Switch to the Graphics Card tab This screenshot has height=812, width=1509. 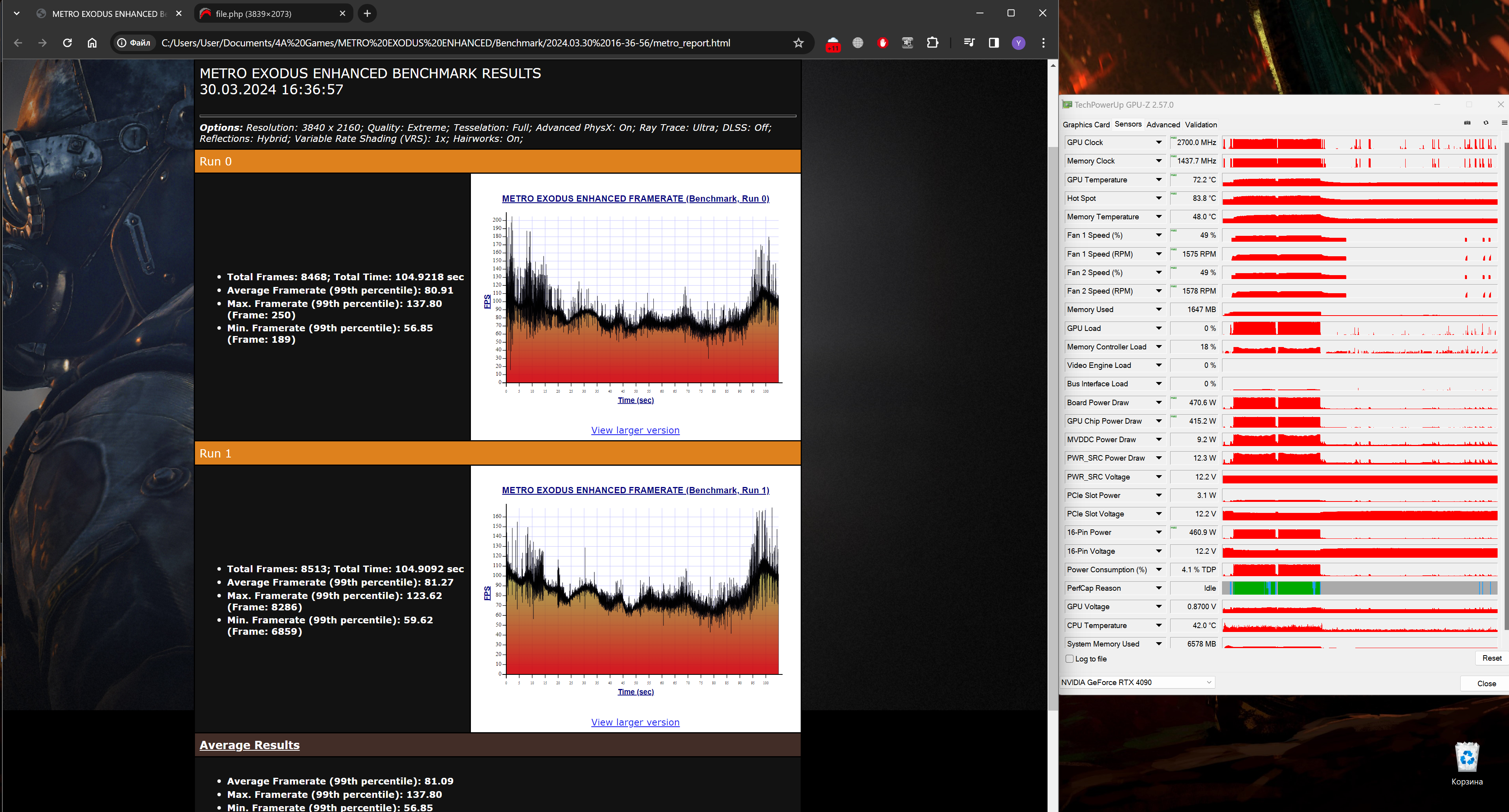[x=1086, y=125]
